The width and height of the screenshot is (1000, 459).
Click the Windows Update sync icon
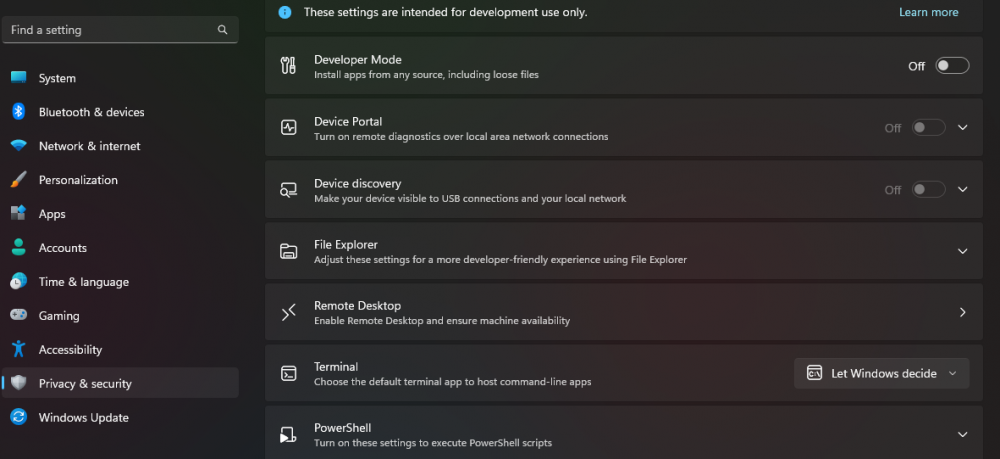click(18, 417)
